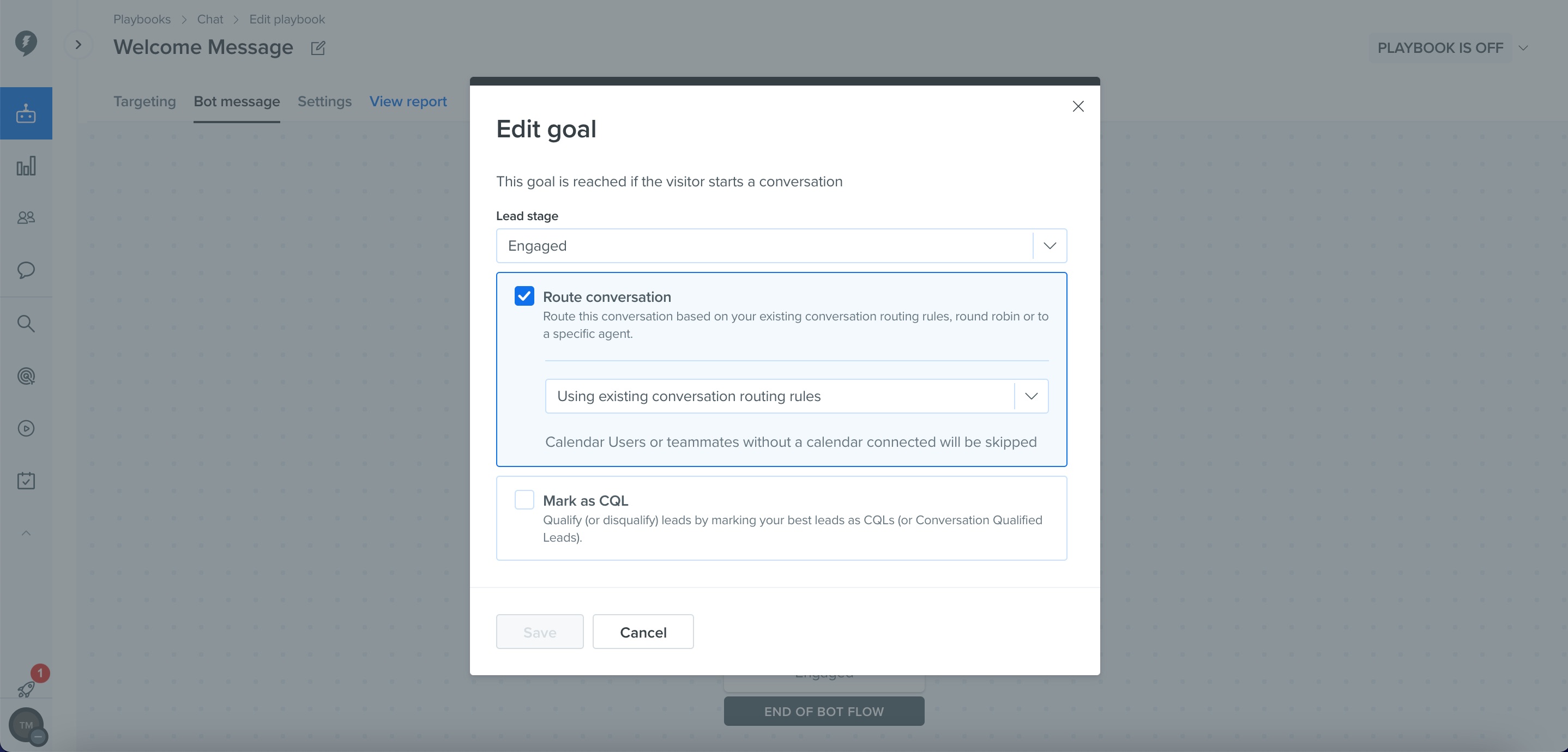Switch to the Settings tab
1568x752 pixels.
tap(324, 101)
